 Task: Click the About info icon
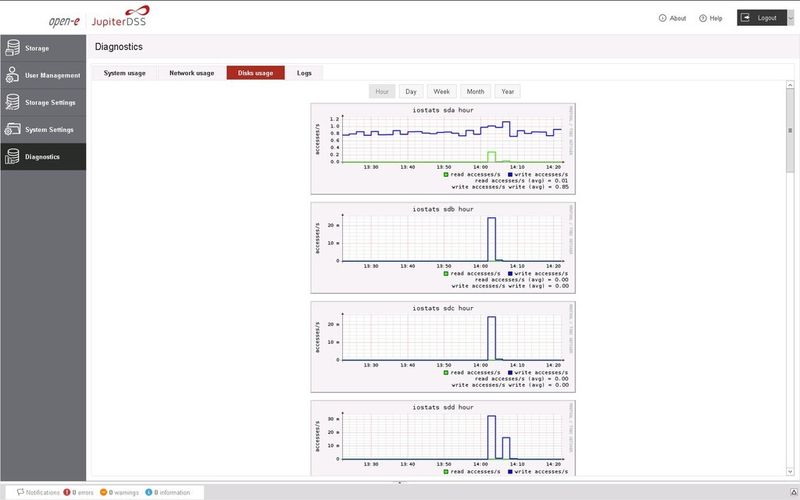663,18
